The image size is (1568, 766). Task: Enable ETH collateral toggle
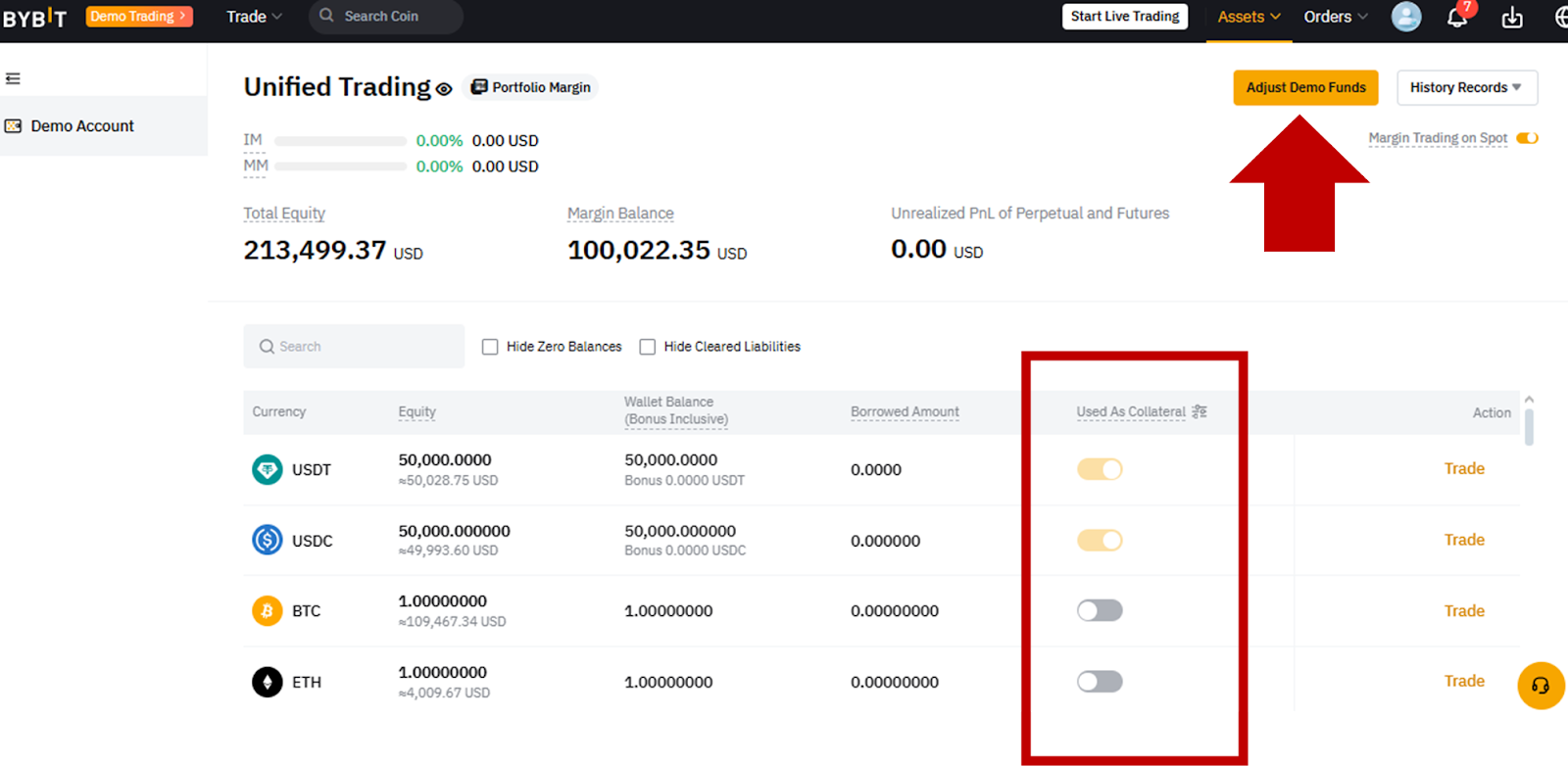click(x=1100, y=681)
